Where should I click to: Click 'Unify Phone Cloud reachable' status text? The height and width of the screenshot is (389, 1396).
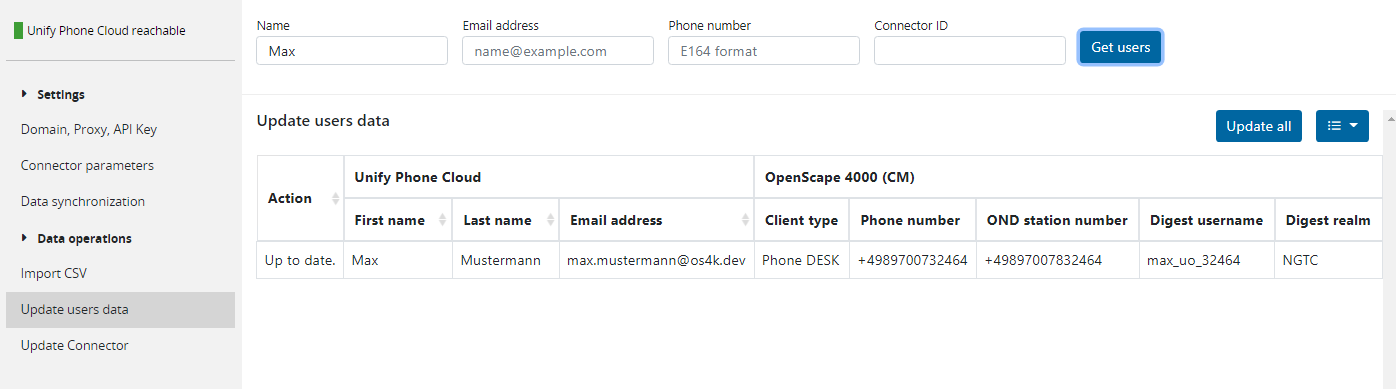click(106, 31)
